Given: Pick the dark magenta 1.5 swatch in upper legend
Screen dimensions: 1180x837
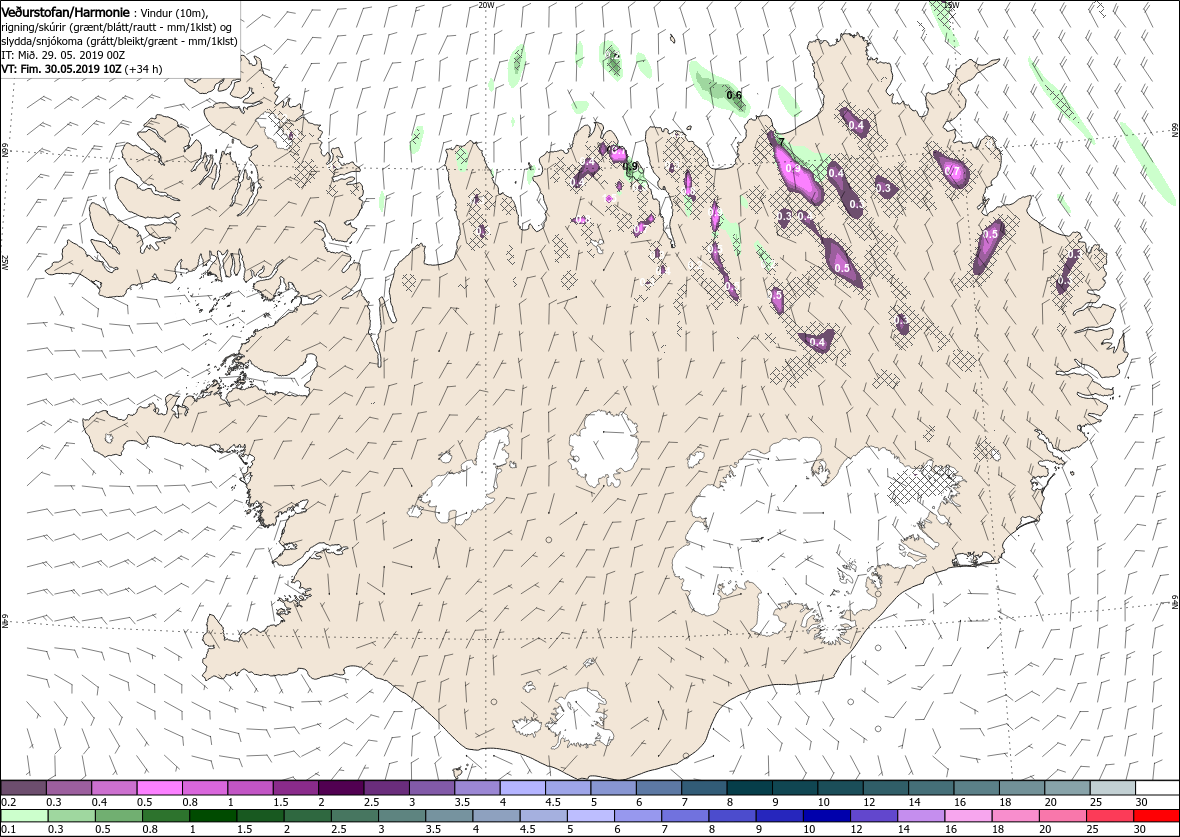Looking at the screenshot, I should click(x=296, y=787).
